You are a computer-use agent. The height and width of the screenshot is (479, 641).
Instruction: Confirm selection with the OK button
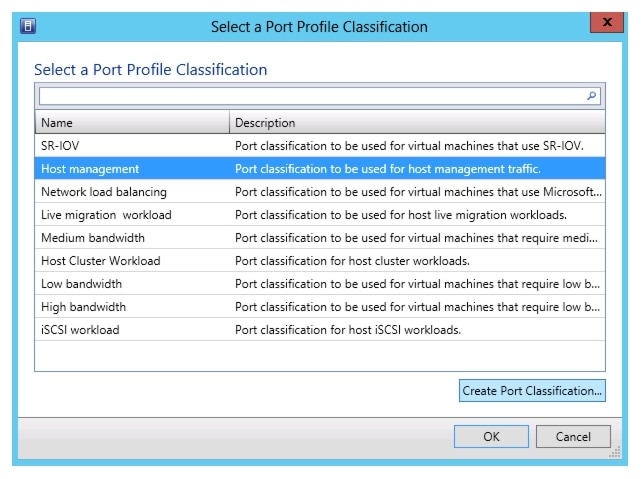491,437
